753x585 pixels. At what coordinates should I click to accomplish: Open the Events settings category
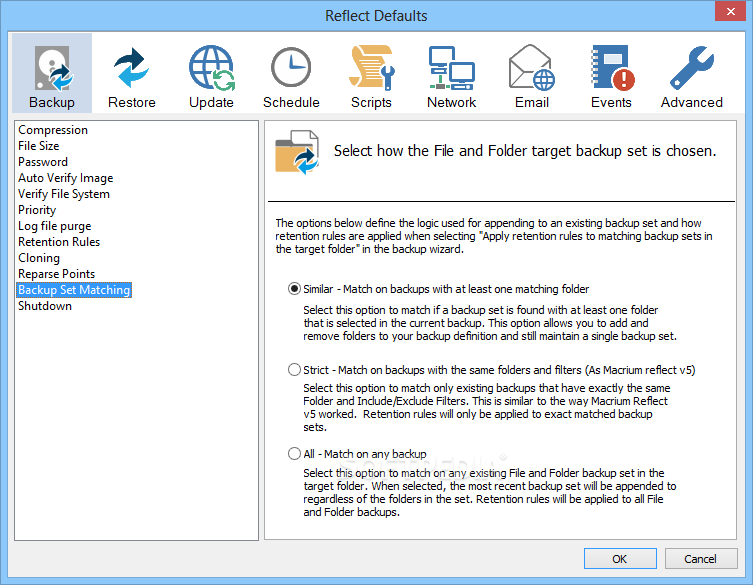[611, 73]
